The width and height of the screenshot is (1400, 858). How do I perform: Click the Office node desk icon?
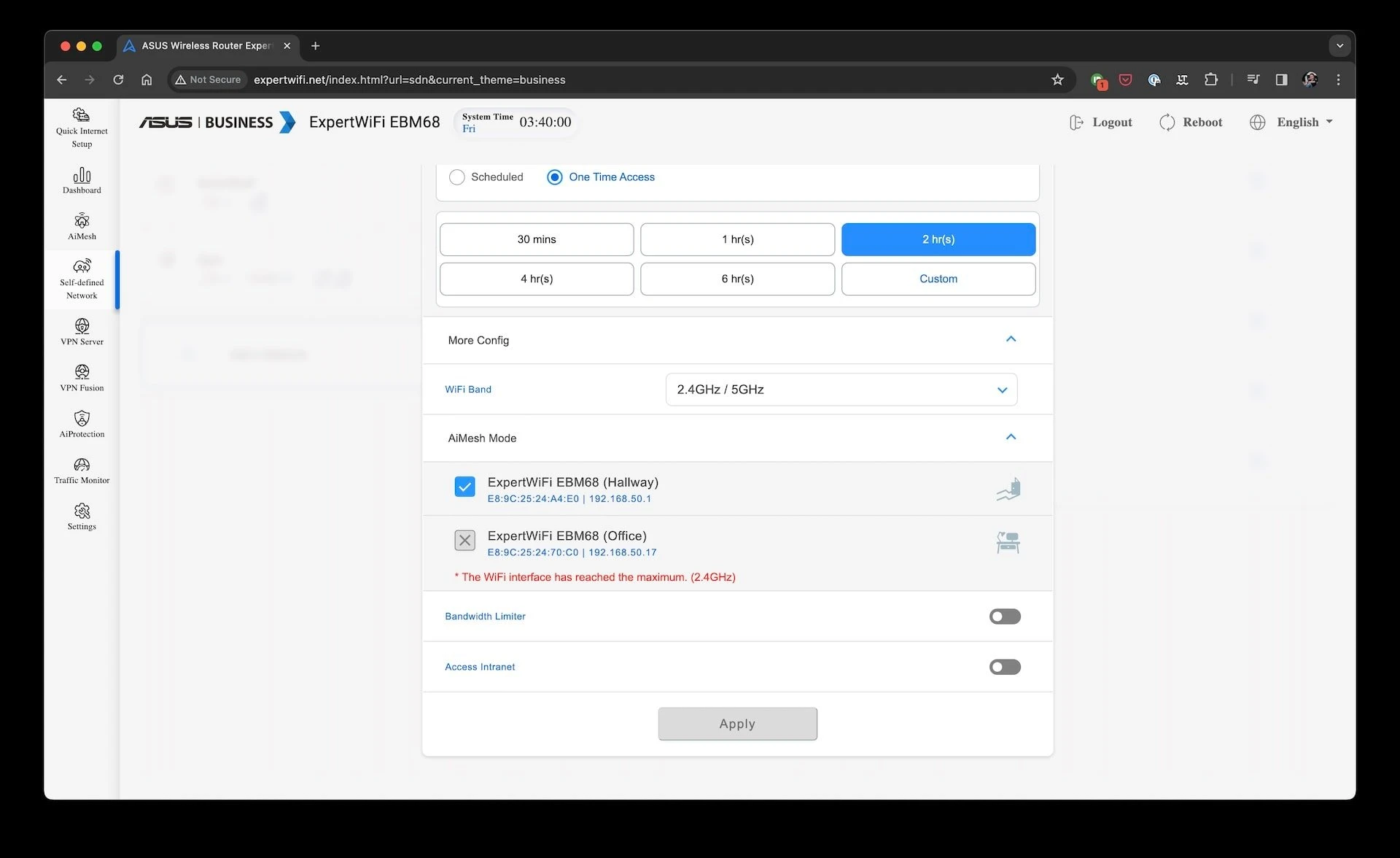click(x=1008, y=543)
